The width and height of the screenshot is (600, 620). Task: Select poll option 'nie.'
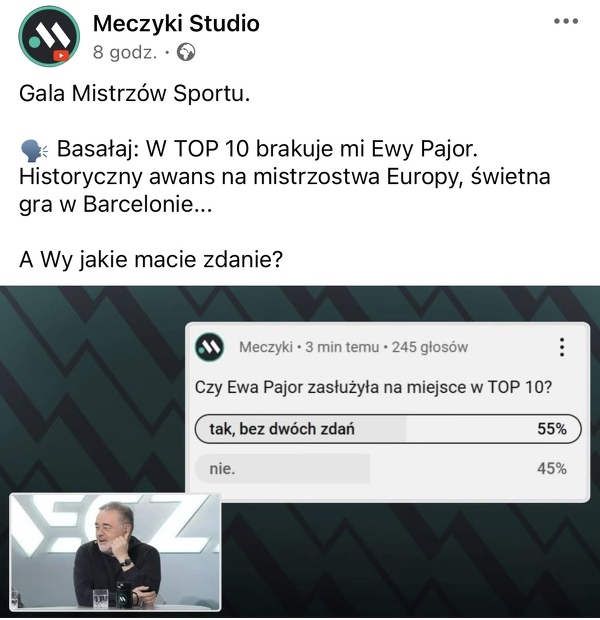[388, 469]
